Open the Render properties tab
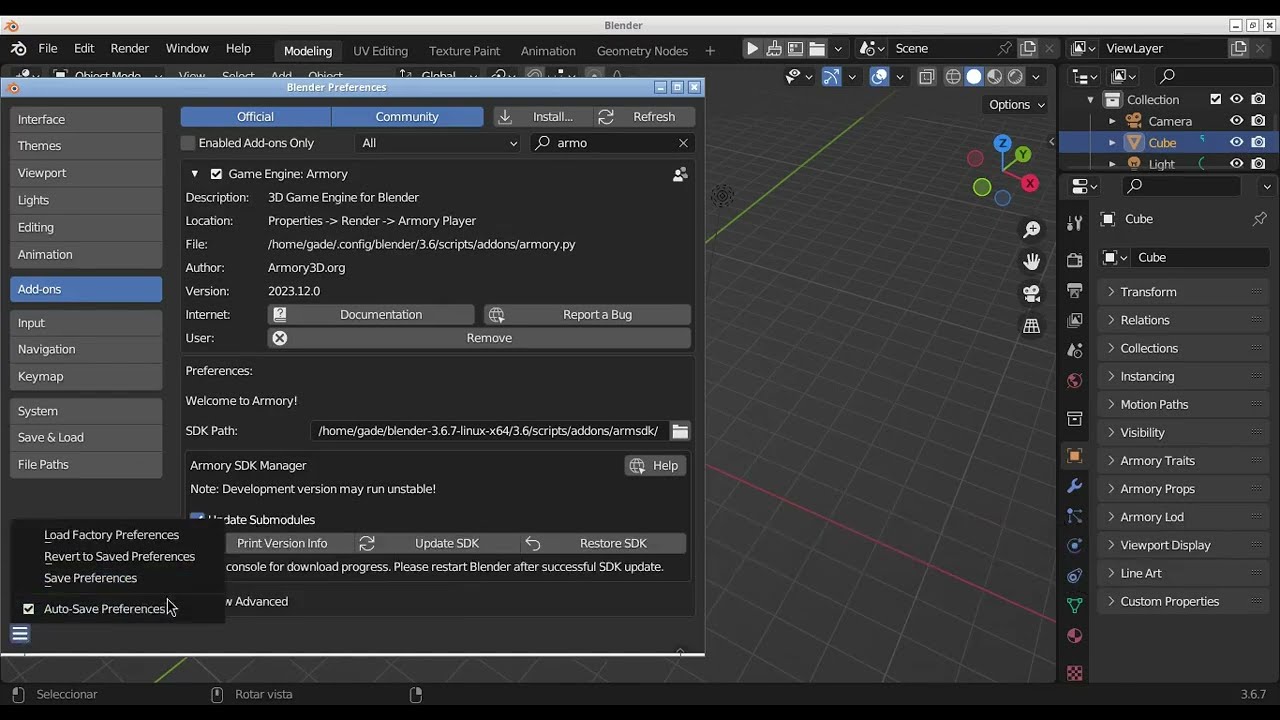This screenshot has width=1280, height=720. pyautogui.click(x=1074, y=261)
